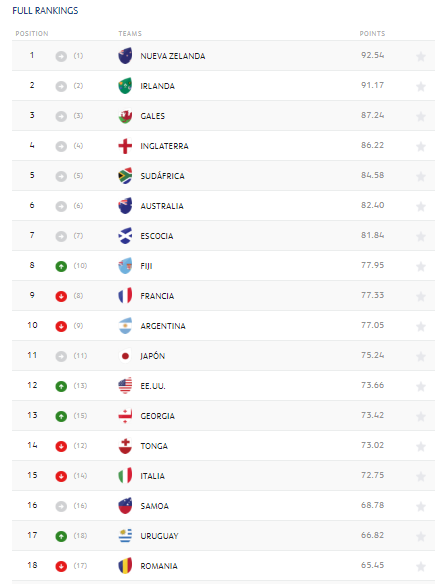Click the Romania flag icon
Viewport: 448px width, 584px height.
pyautogui.click(x=125, y=566)
